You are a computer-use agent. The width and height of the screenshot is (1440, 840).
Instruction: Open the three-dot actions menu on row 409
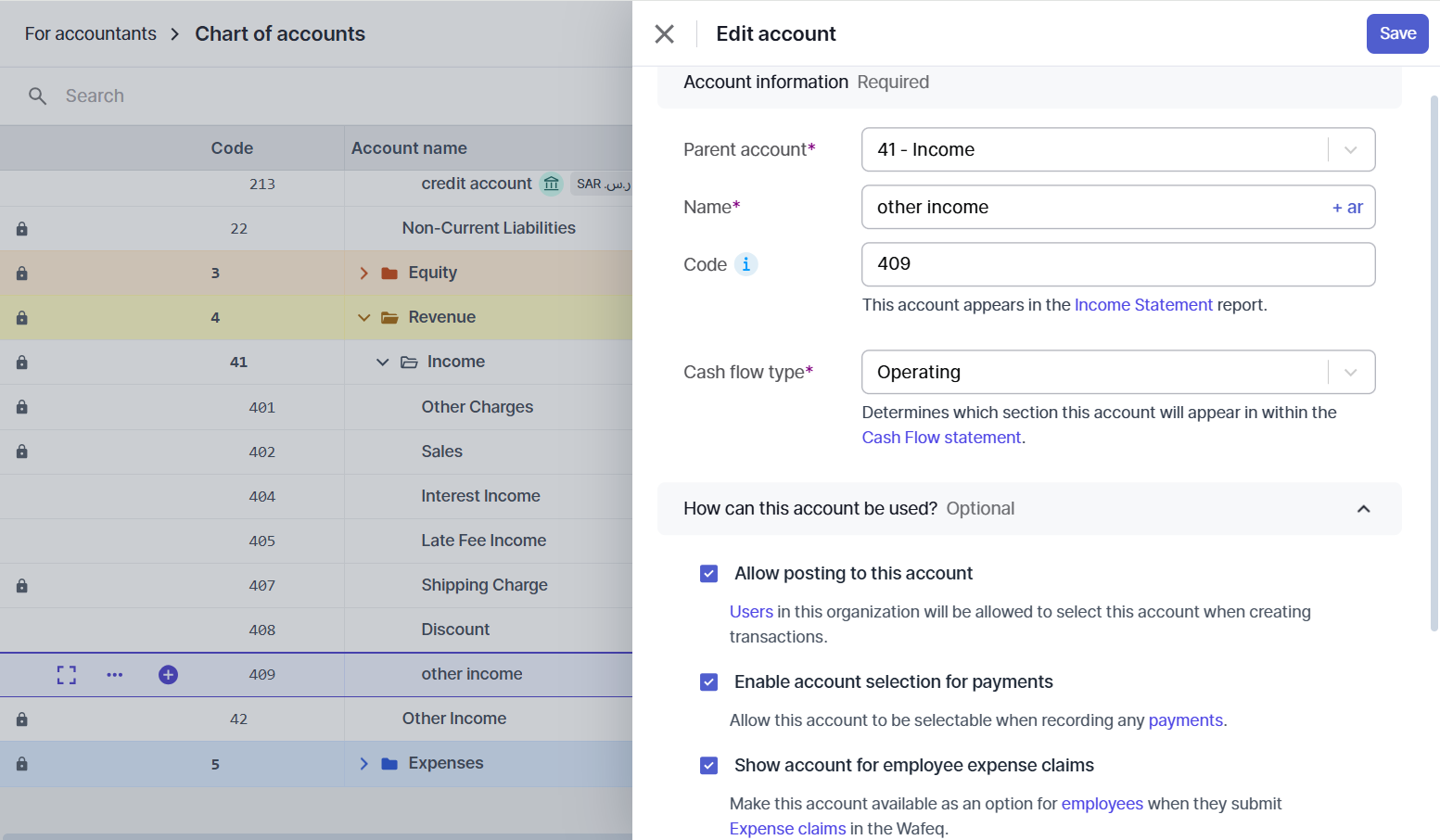click(x=115, y=674)
